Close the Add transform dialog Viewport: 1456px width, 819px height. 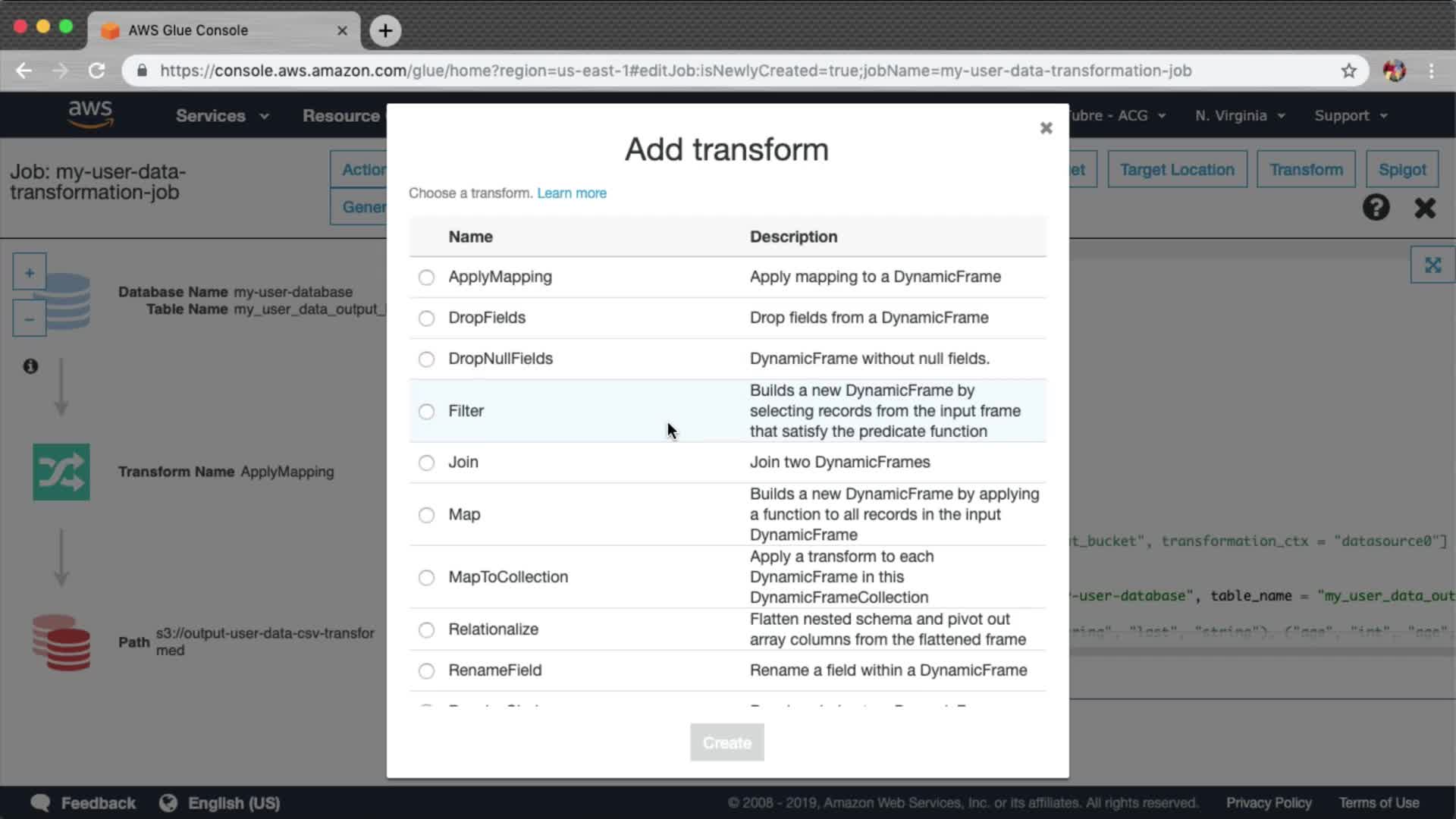pyautogui.click(x=1046, y=128)
